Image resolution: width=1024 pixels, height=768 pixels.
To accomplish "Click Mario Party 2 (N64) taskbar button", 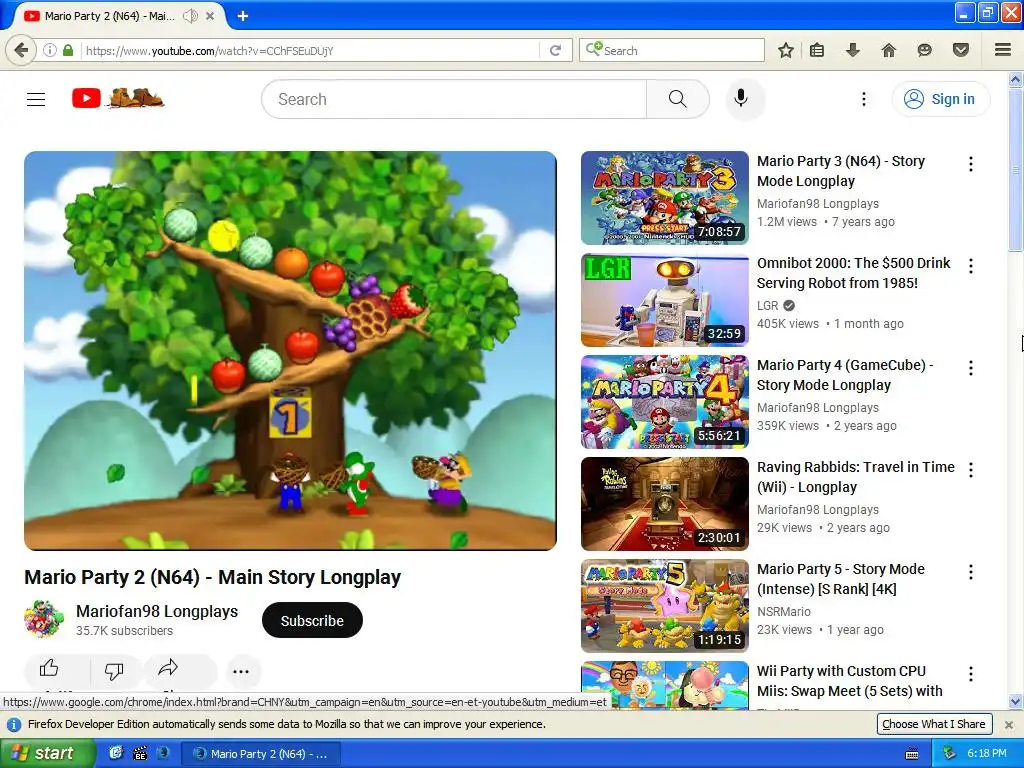I will [261, 754].
